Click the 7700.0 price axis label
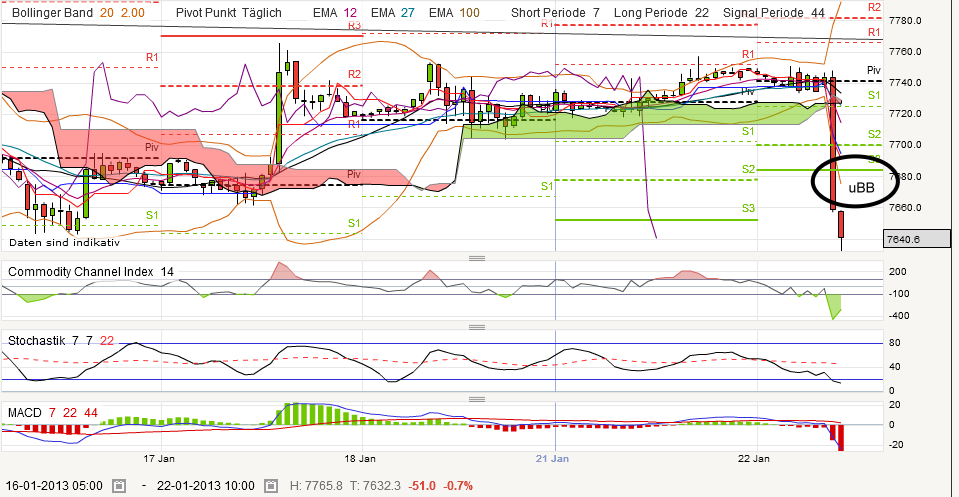 click(x=905, y=145)
